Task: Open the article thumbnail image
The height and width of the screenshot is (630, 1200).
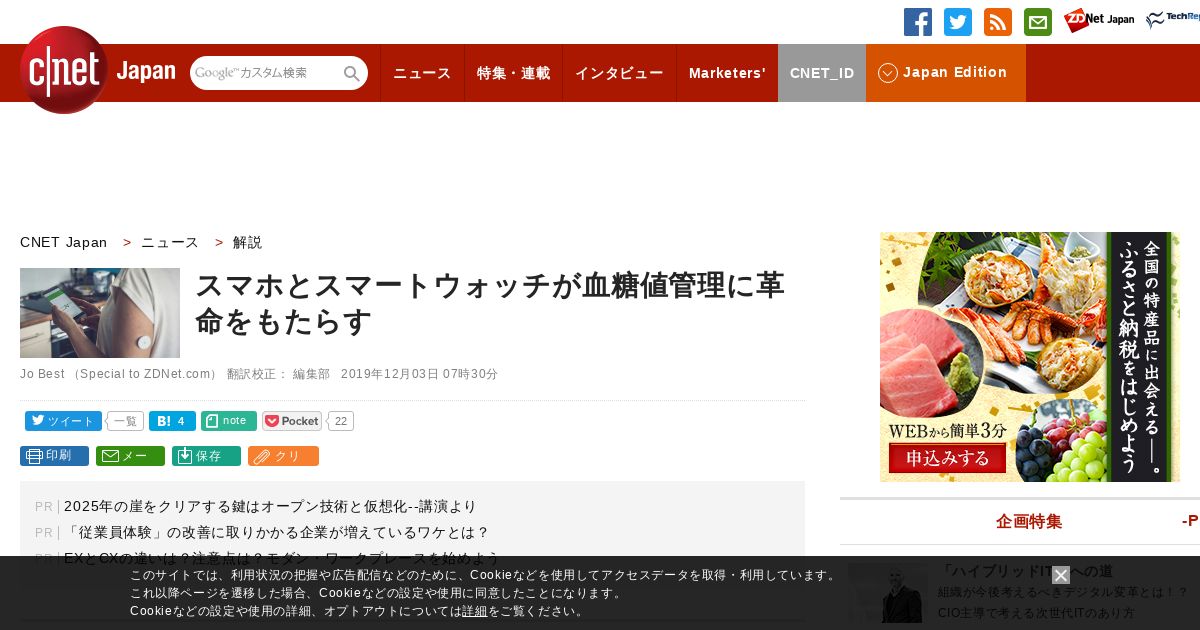Action: pyautogui.click(x=100, y=313)
